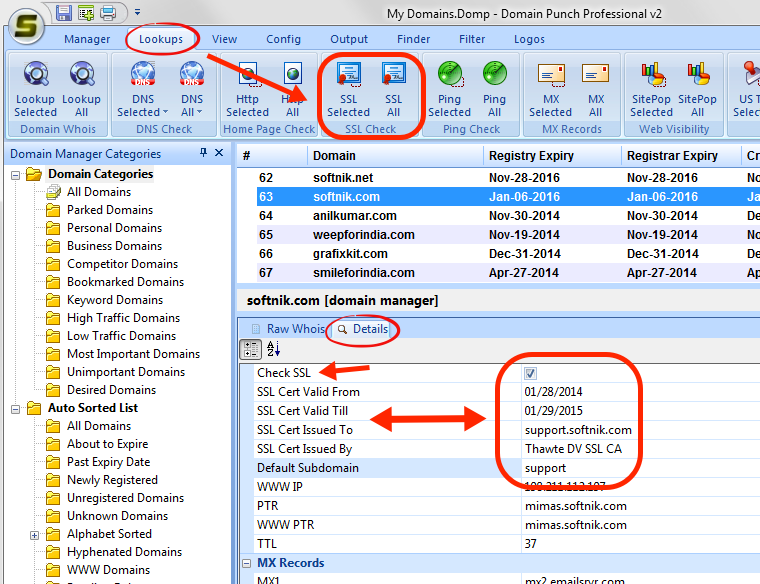This screenshot has width=760, height=584.
Task: Open the Config ribbon tab
Action: [x=284, y=39]
